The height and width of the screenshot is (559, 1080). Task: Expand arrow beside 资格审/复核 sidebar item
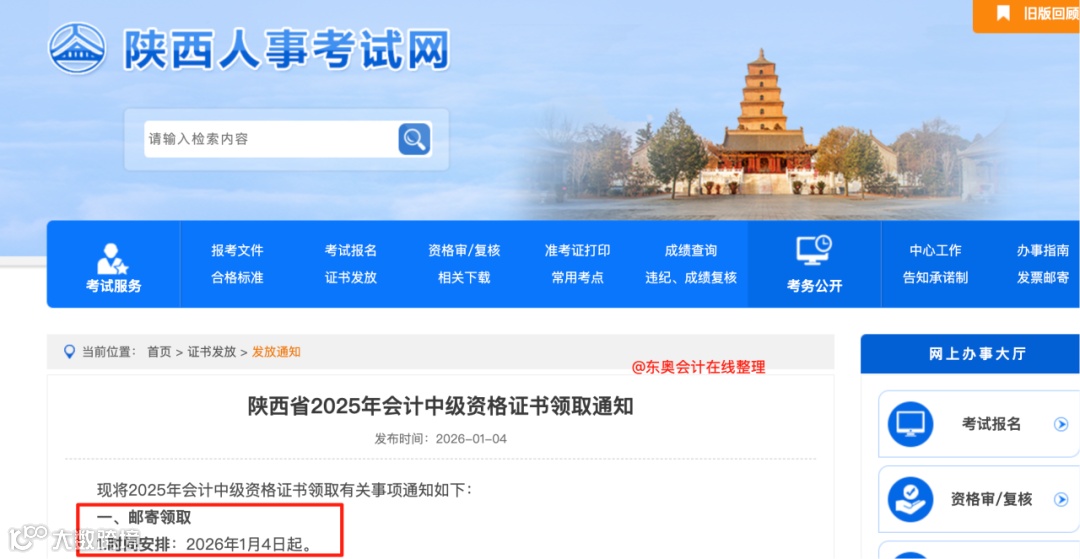1061,500
